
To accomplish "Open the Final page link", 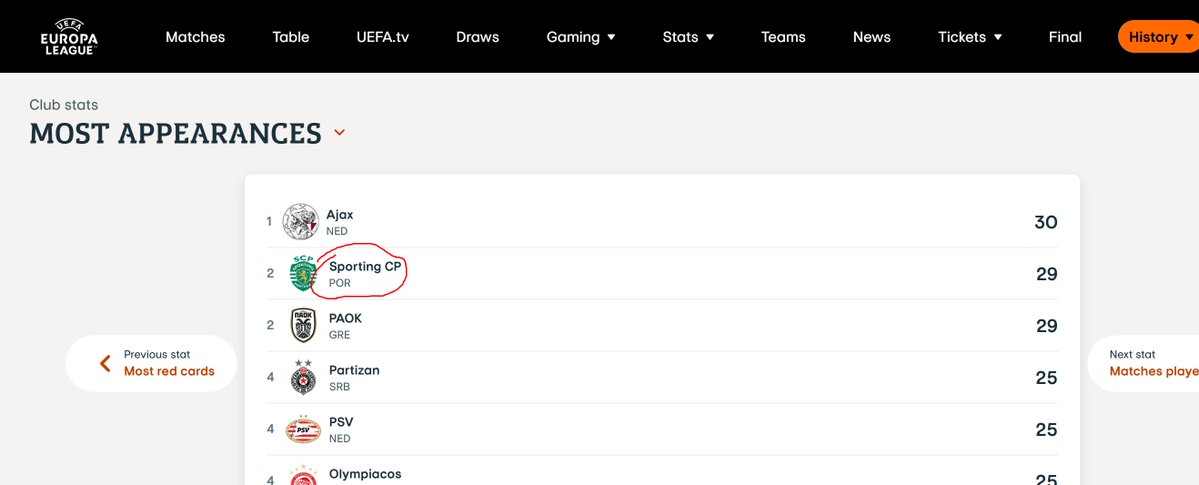I will point(1065,37).
